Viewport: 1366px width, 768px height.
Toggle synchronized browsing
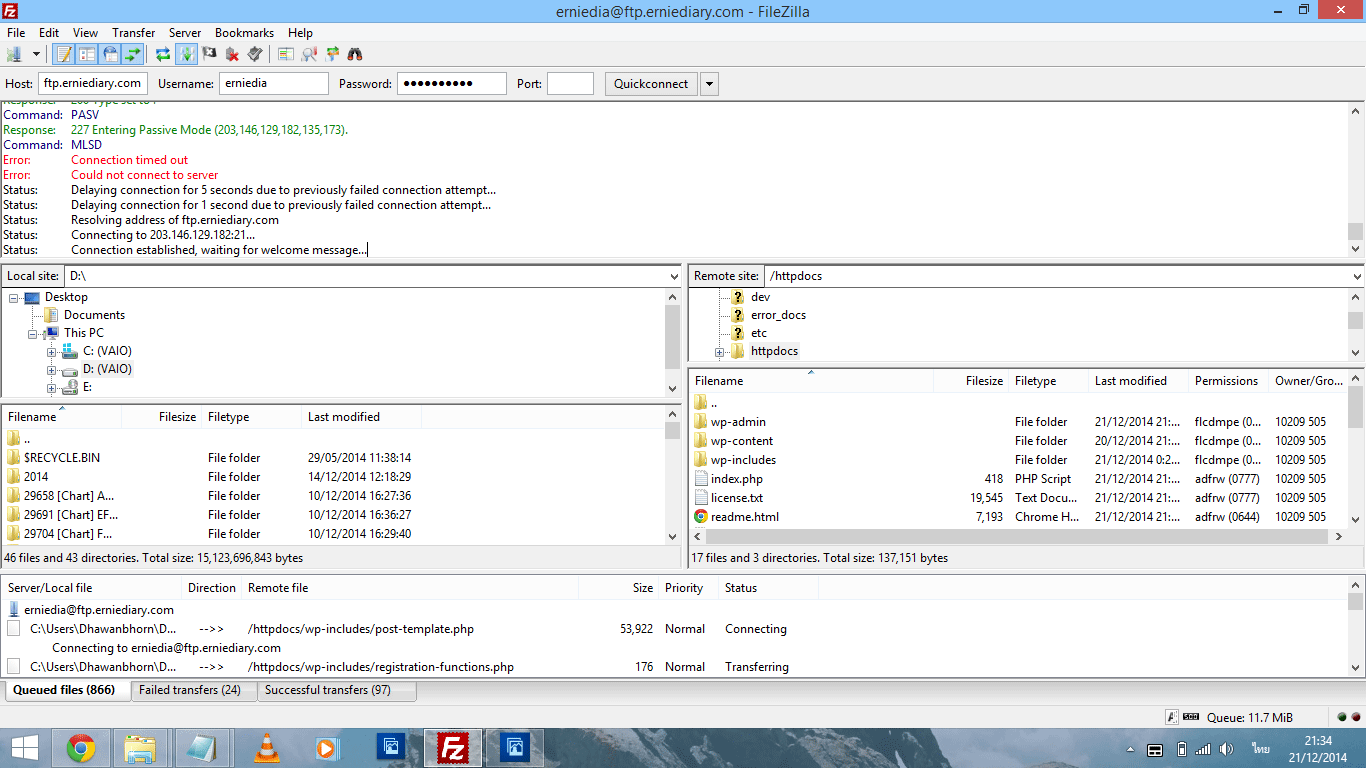[332, 54]
